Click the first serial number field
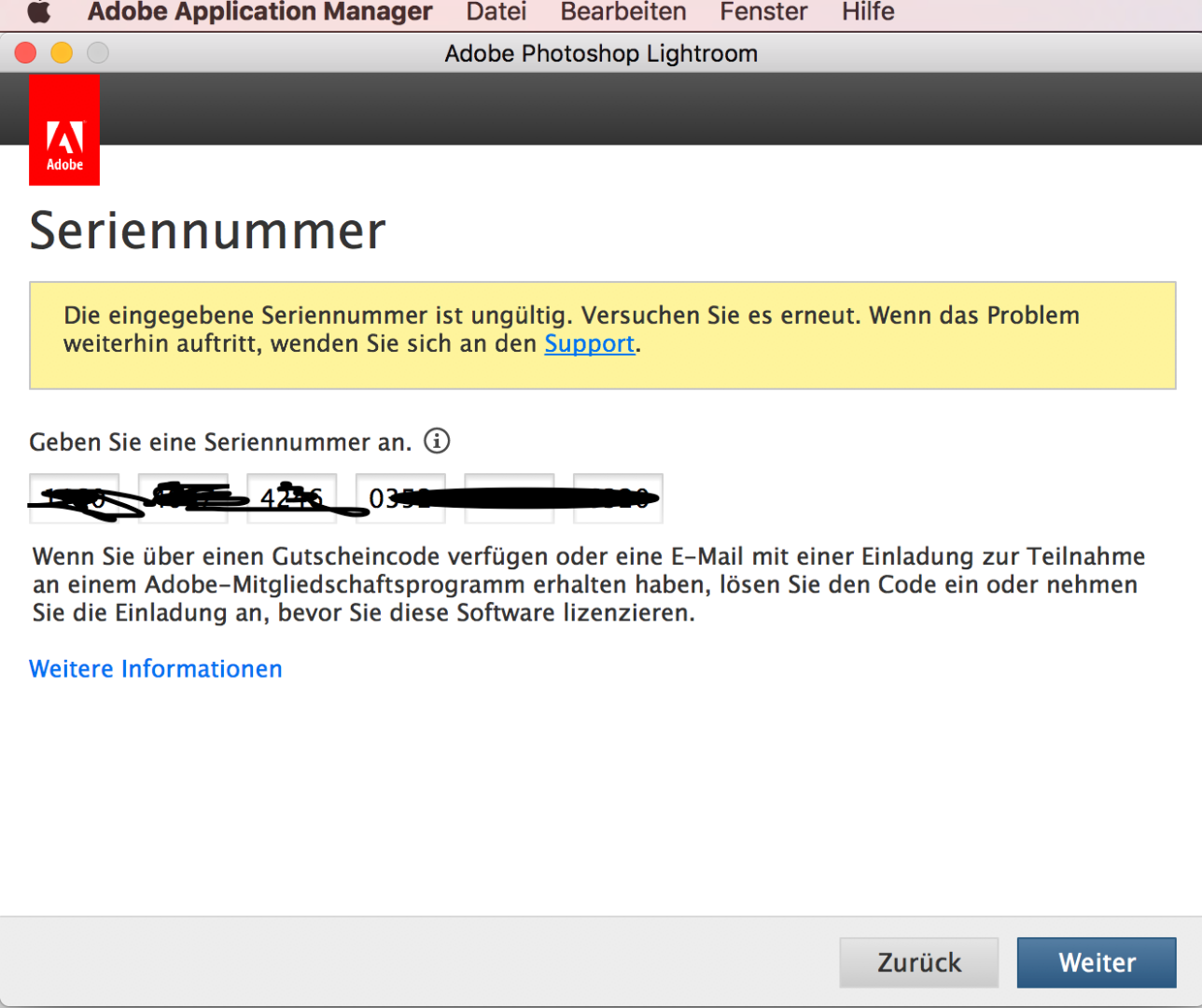The width and height of the screenshot is (1202, 1008). 75,498
